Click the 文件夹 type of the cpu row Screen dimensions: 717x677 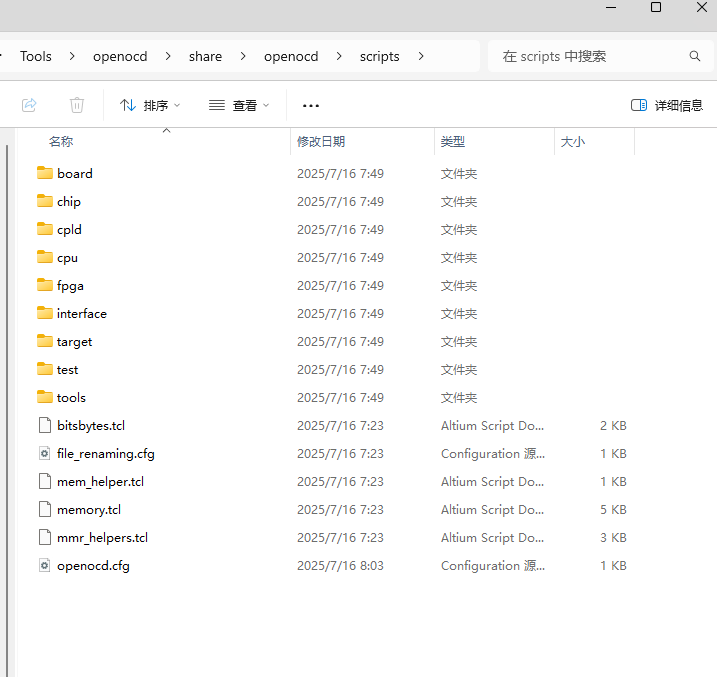(459, 258)
